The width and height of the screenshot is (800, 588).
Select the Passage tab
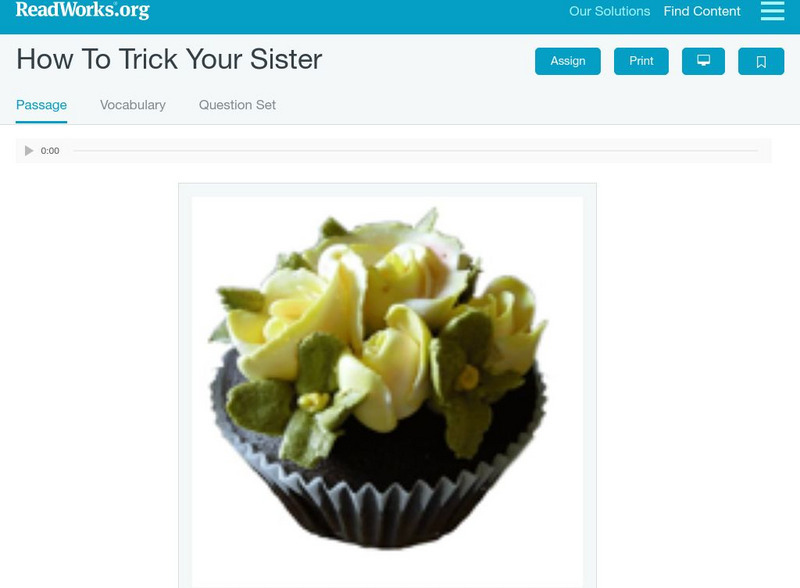[x=41, y=105]
